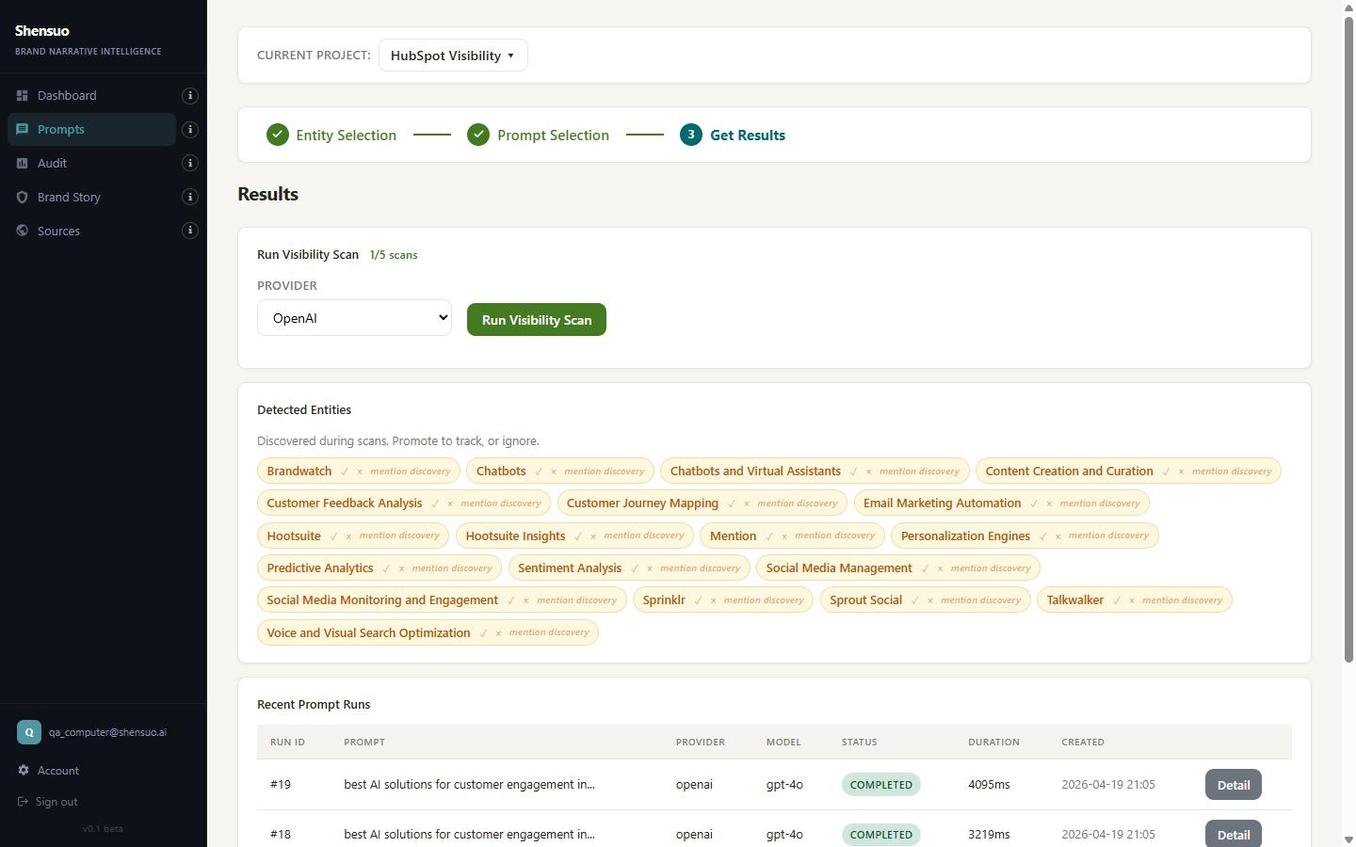Click the Q user avatar

pyautogui.click(x=28, y=731)
